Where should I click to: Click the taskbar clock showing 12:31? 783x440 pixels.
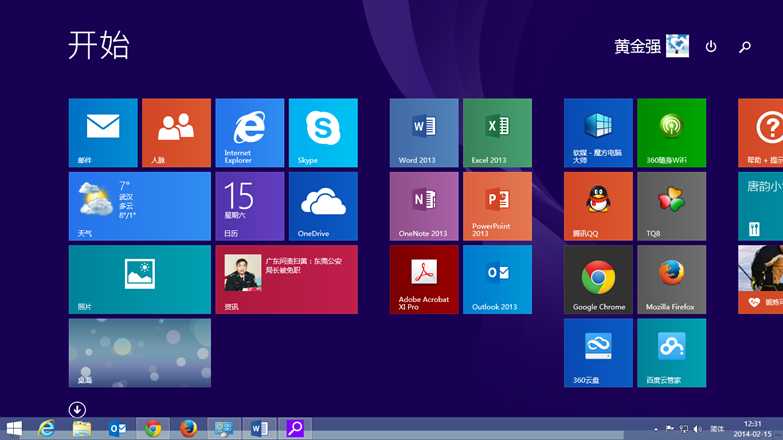pos(753,429)
